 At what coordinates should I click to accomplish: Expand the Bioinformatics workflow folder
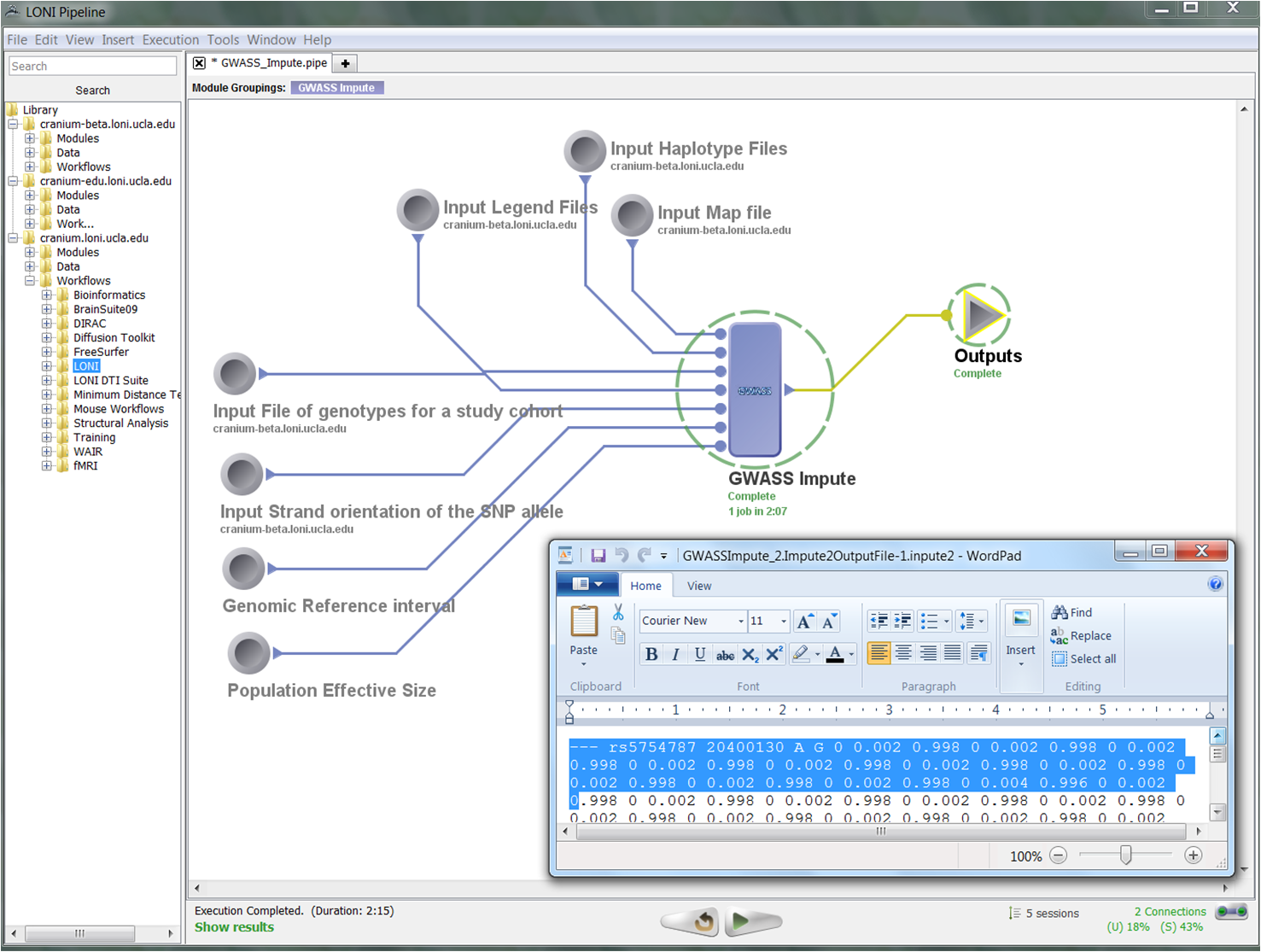tap(47, 295)
